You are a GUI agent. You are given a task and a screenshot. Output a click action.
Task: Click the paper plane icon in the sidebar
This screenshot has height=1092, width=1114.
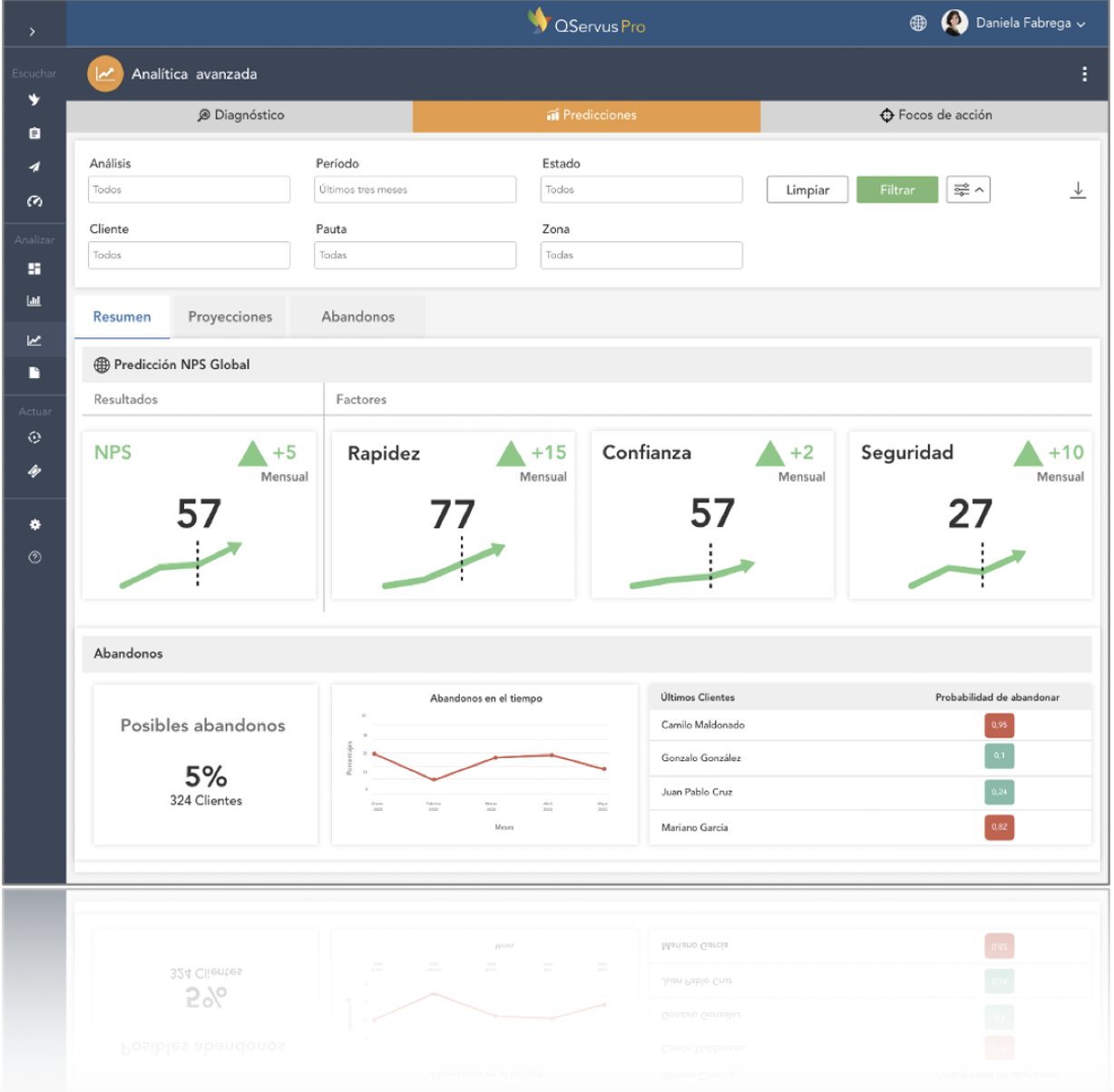click(34, 167)
